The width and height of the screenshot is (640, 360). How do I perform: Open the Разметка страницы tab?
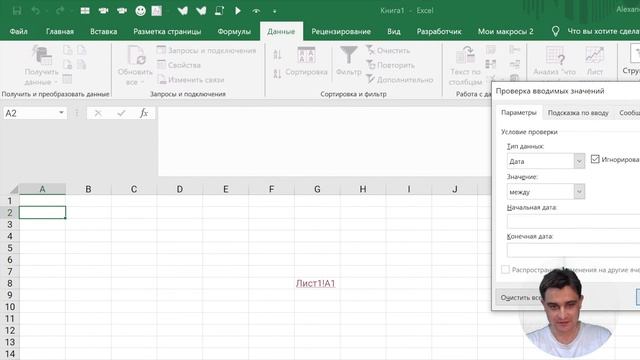point(167,31)
